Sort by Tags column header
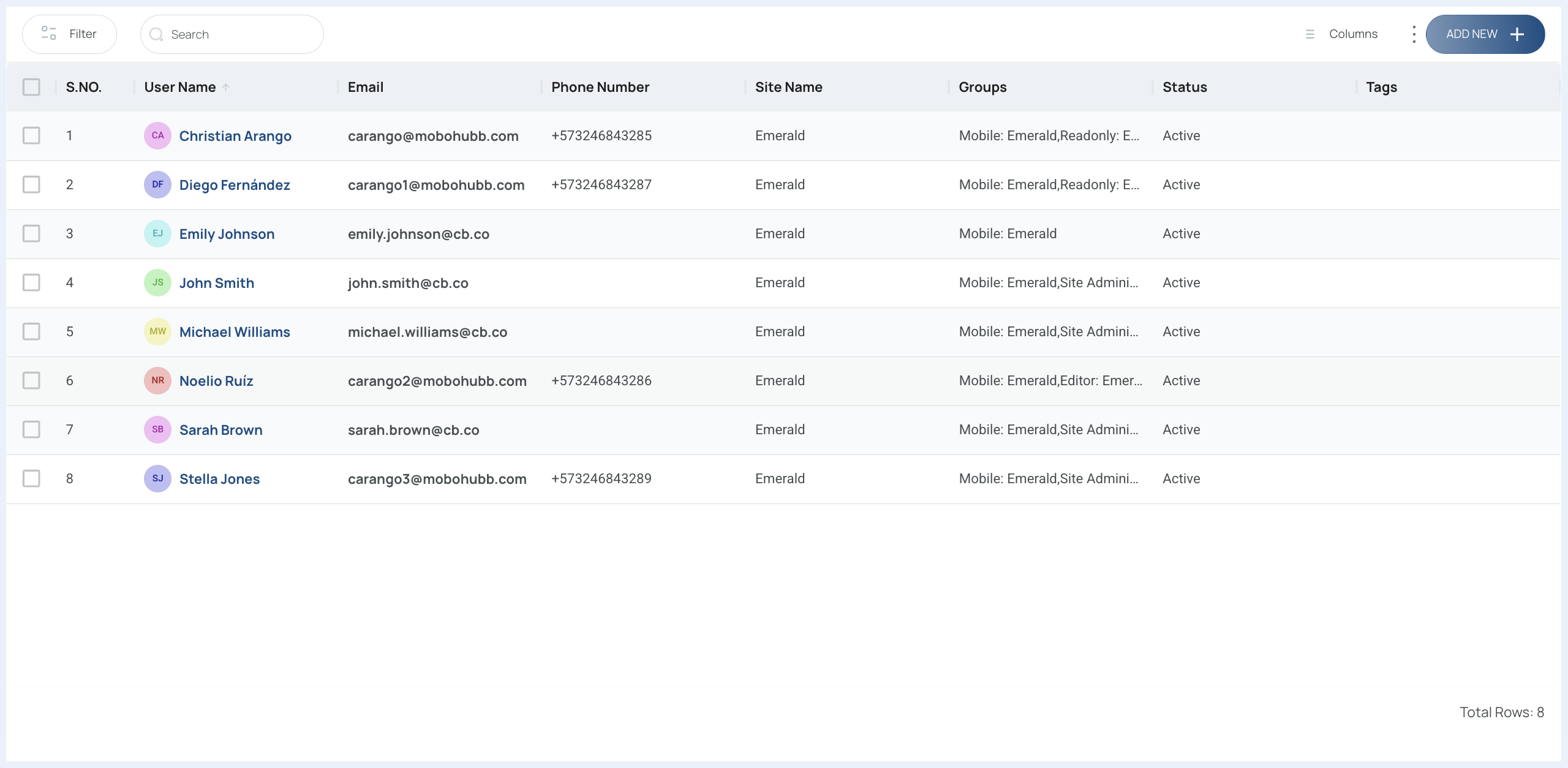 point(1381,87)
